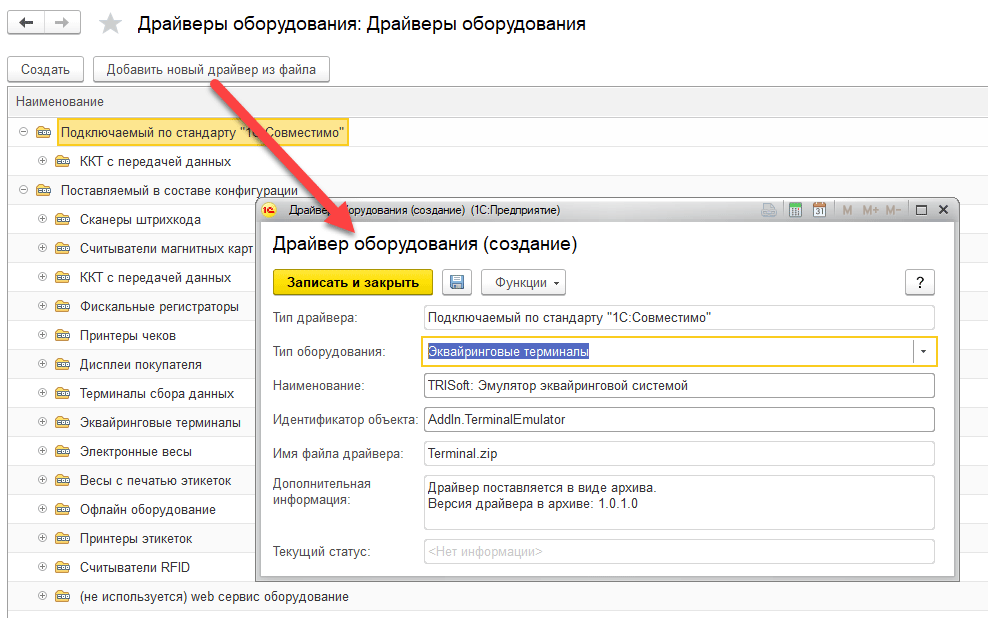Open help with the question mark button
The width and height of the screenshot is (988, 618).
coord(919,282)
